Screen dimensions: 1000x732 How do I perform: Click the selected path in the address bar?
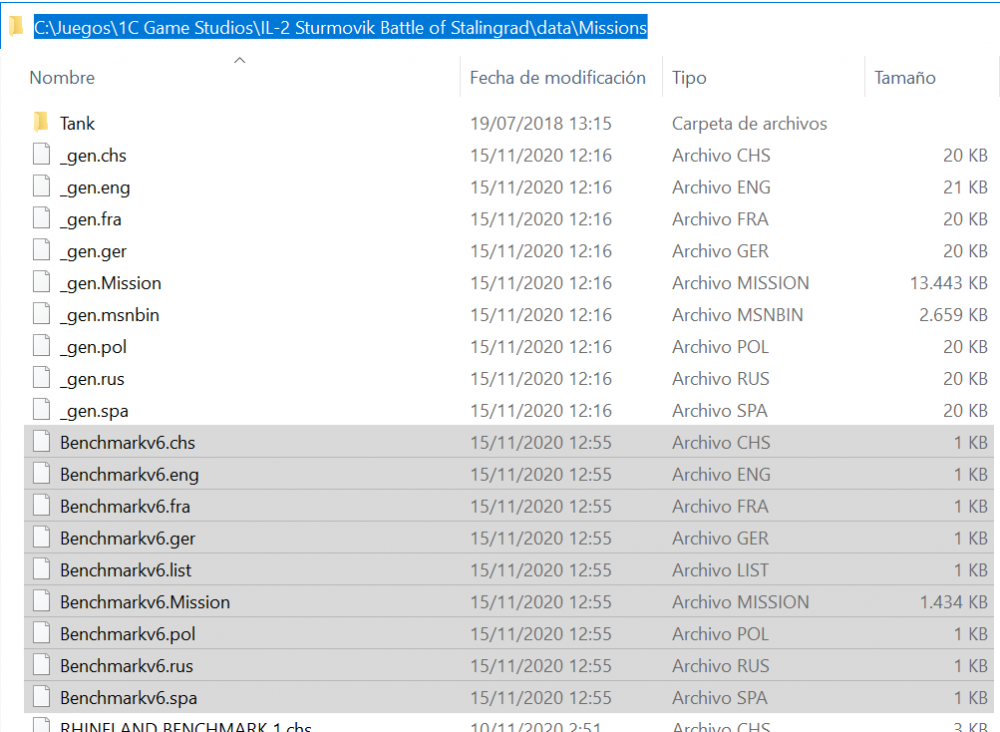coord(340,28)
